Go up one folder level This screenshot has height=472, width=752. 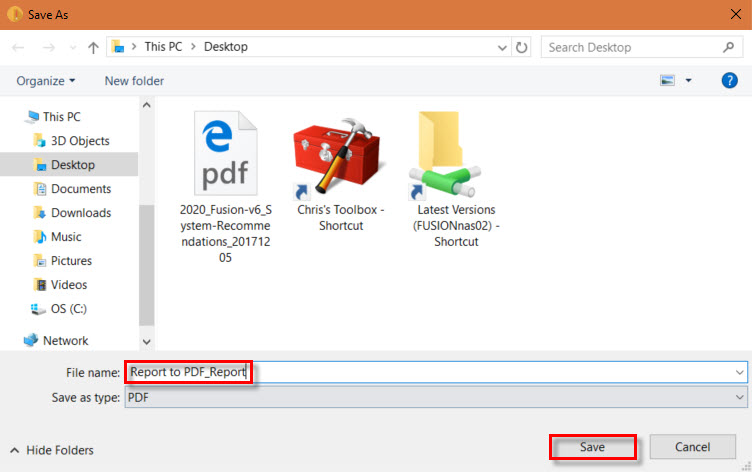pos(93,47)
